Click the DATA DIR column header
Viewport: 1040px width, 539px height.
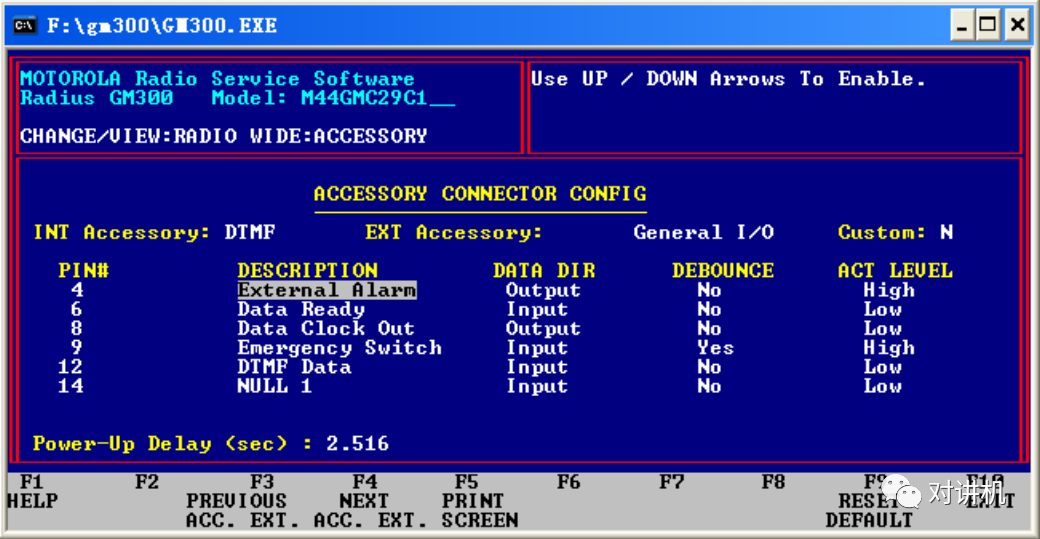[544, 271]
